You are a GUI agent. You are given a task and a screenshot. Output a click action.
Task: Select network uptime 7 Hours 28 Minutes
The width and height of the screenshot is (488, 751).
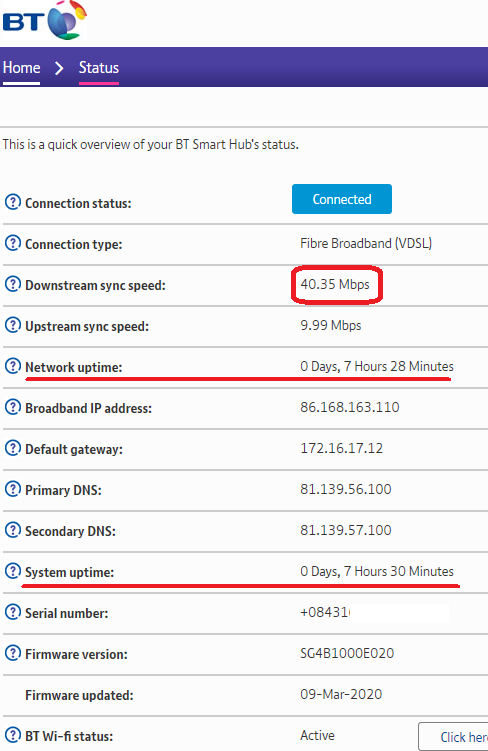pyautogui.click(x=377, y=366)
